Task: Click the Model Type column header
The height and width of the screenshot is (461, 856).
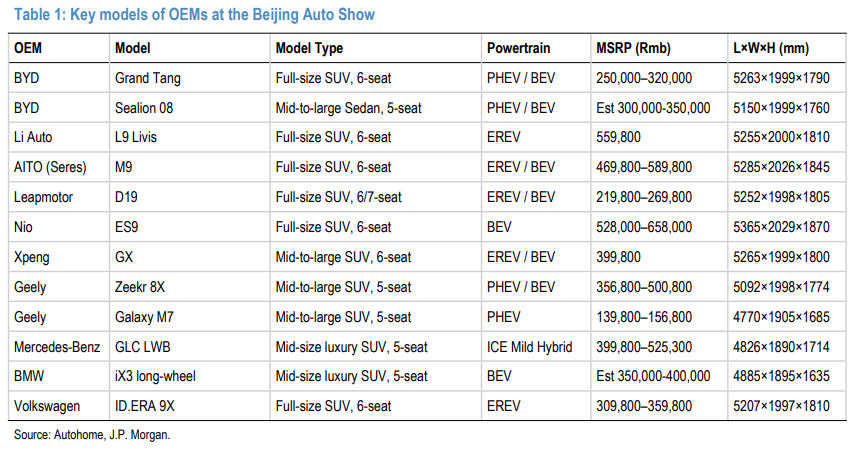Action: coord(309,48)
